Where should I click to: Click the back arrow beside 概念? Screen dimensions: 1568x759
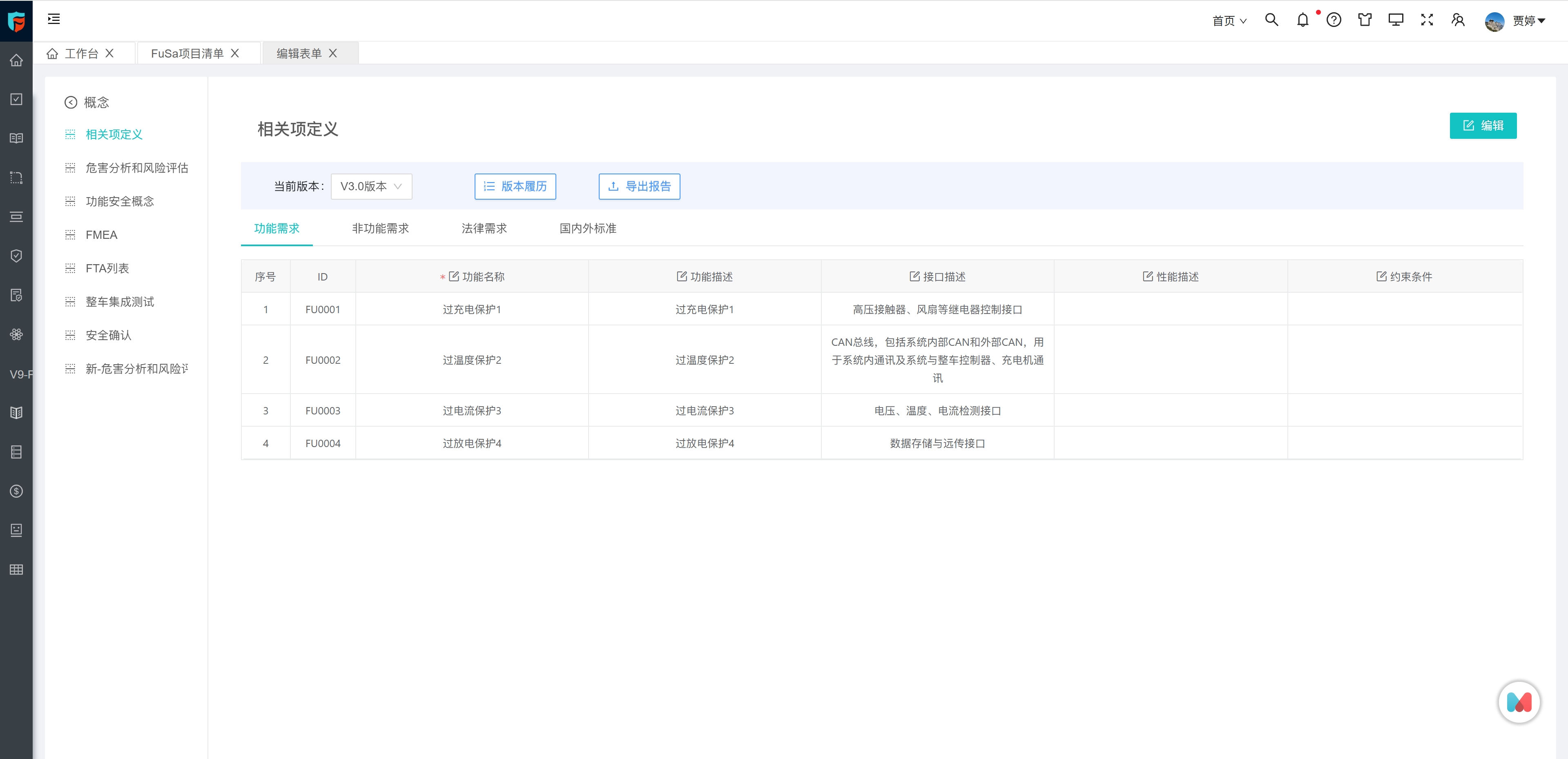(71, 102)
